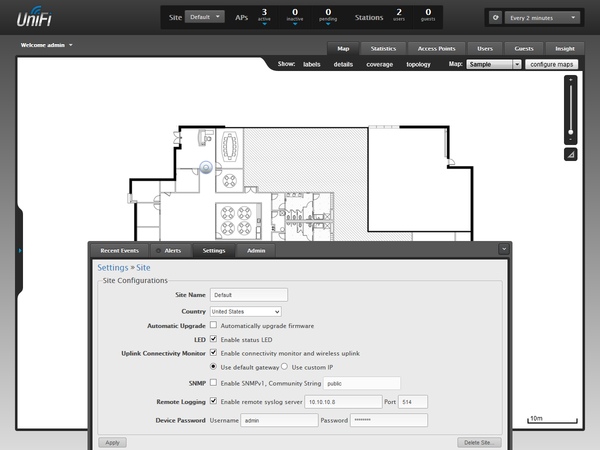Image resolution: width=600 pixels, height=450 pixels.
Task: Enable Automatically upgrade firmware checkbox
Action: click(x=214, y=325)
